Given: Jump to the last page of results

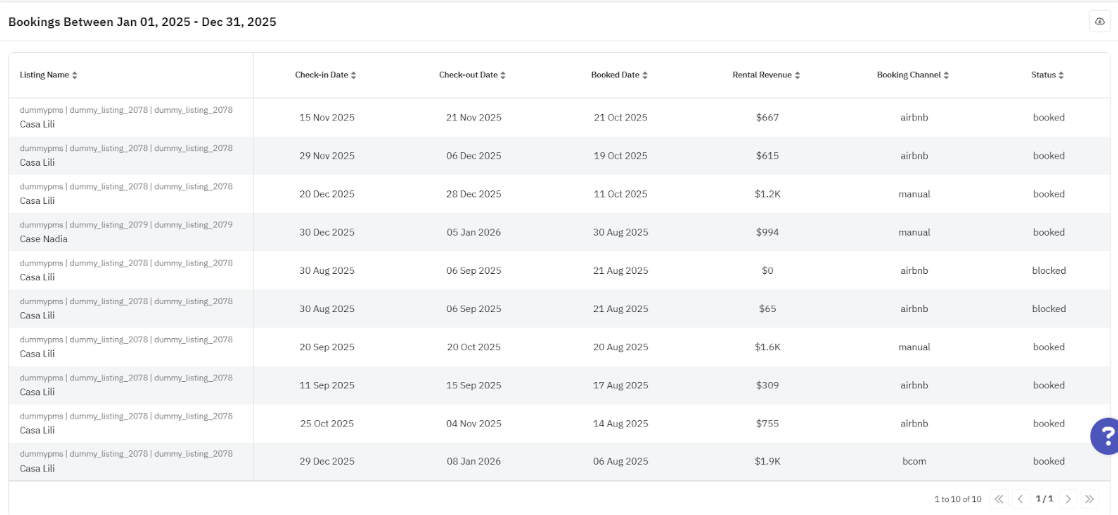Looking at the screenshot, I should [1089, 498].
